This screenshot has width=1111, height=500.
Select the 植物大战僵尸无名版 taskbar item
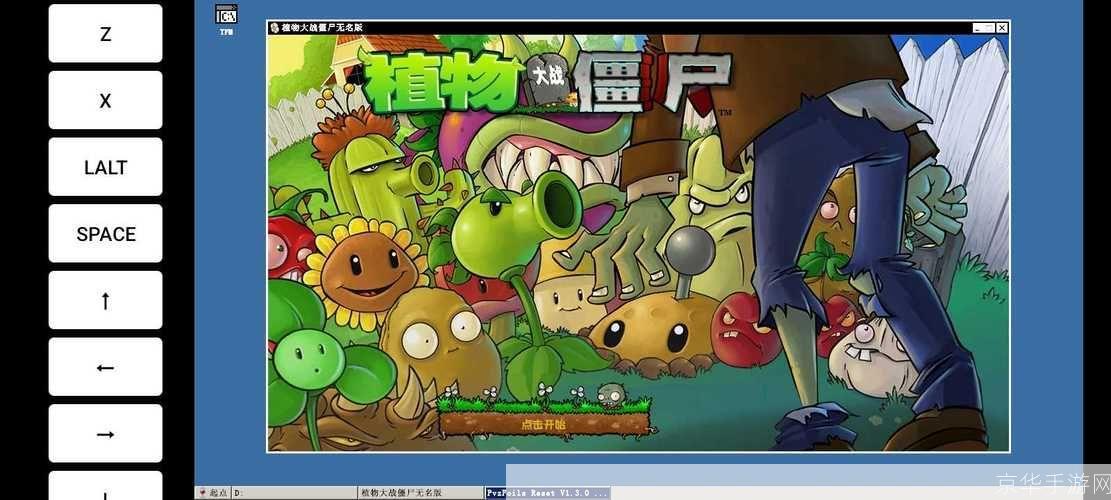click(421, 493)
